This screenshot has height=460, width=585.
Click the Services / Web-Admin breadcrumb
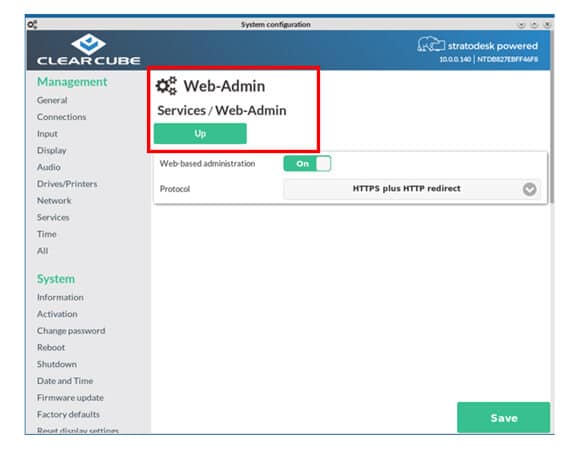pos(222,110)
